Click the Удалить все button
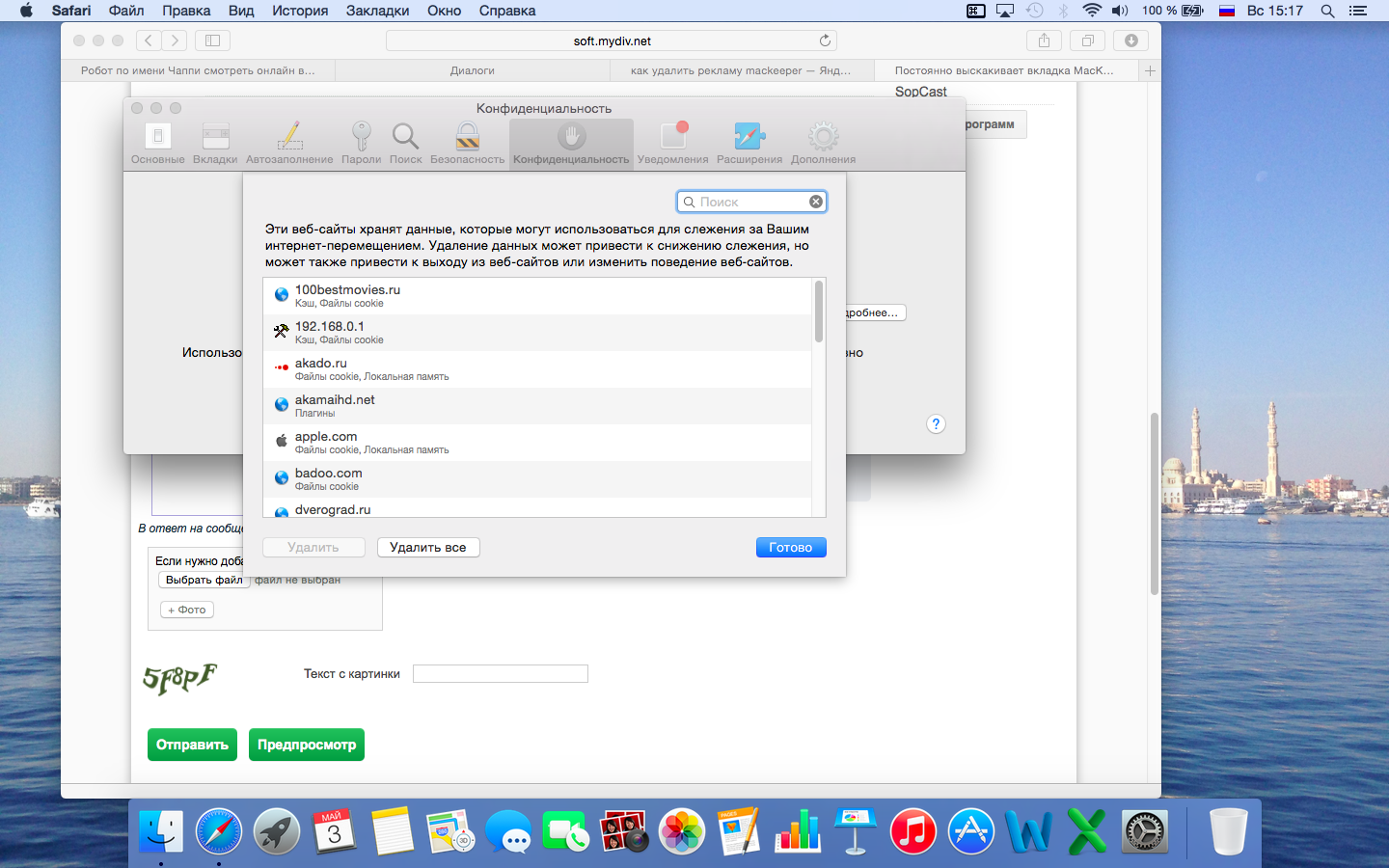This screenshot has width=1389, height=868. (428, 547)
